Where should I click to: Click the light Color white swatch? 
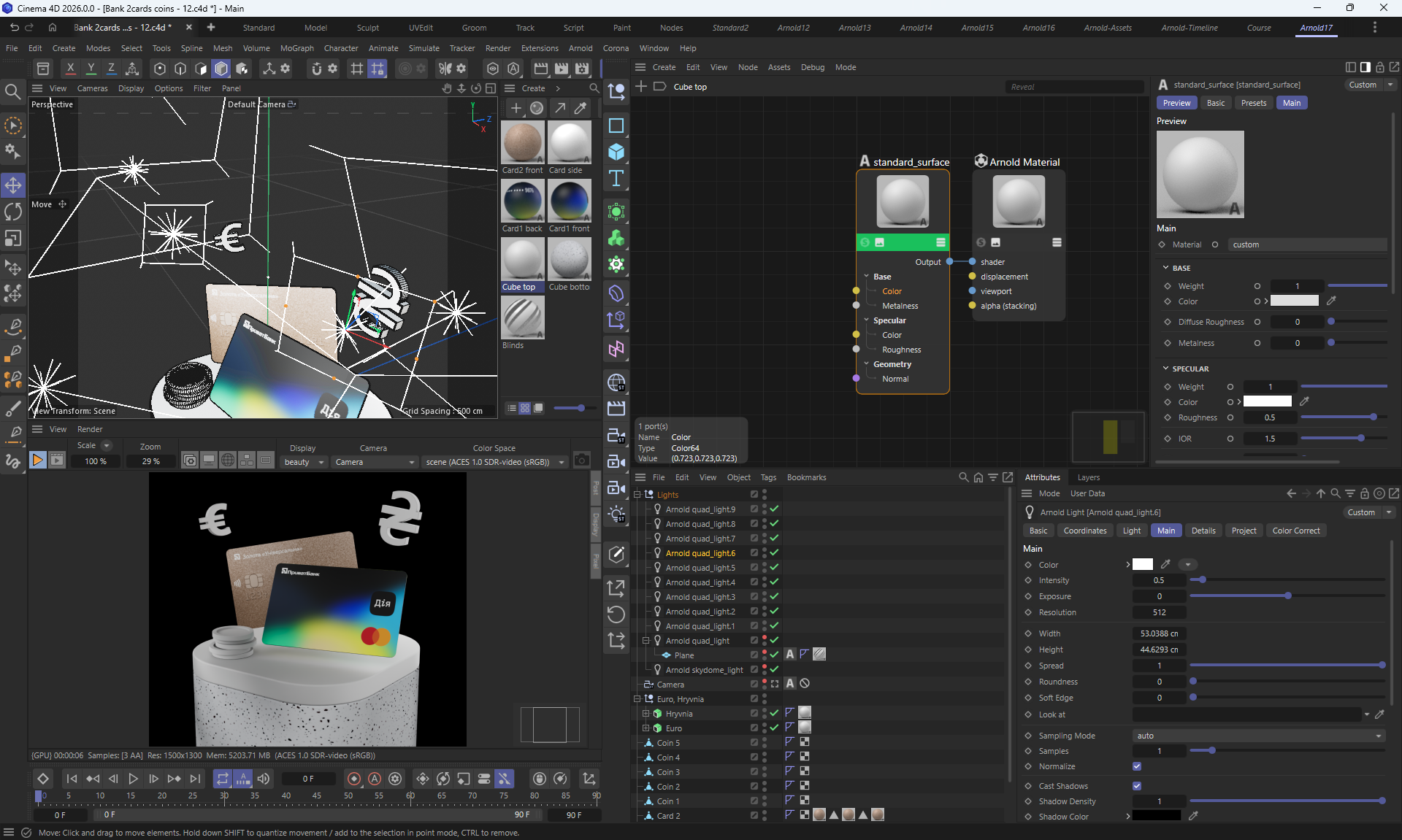click(x=1143, y=564)
